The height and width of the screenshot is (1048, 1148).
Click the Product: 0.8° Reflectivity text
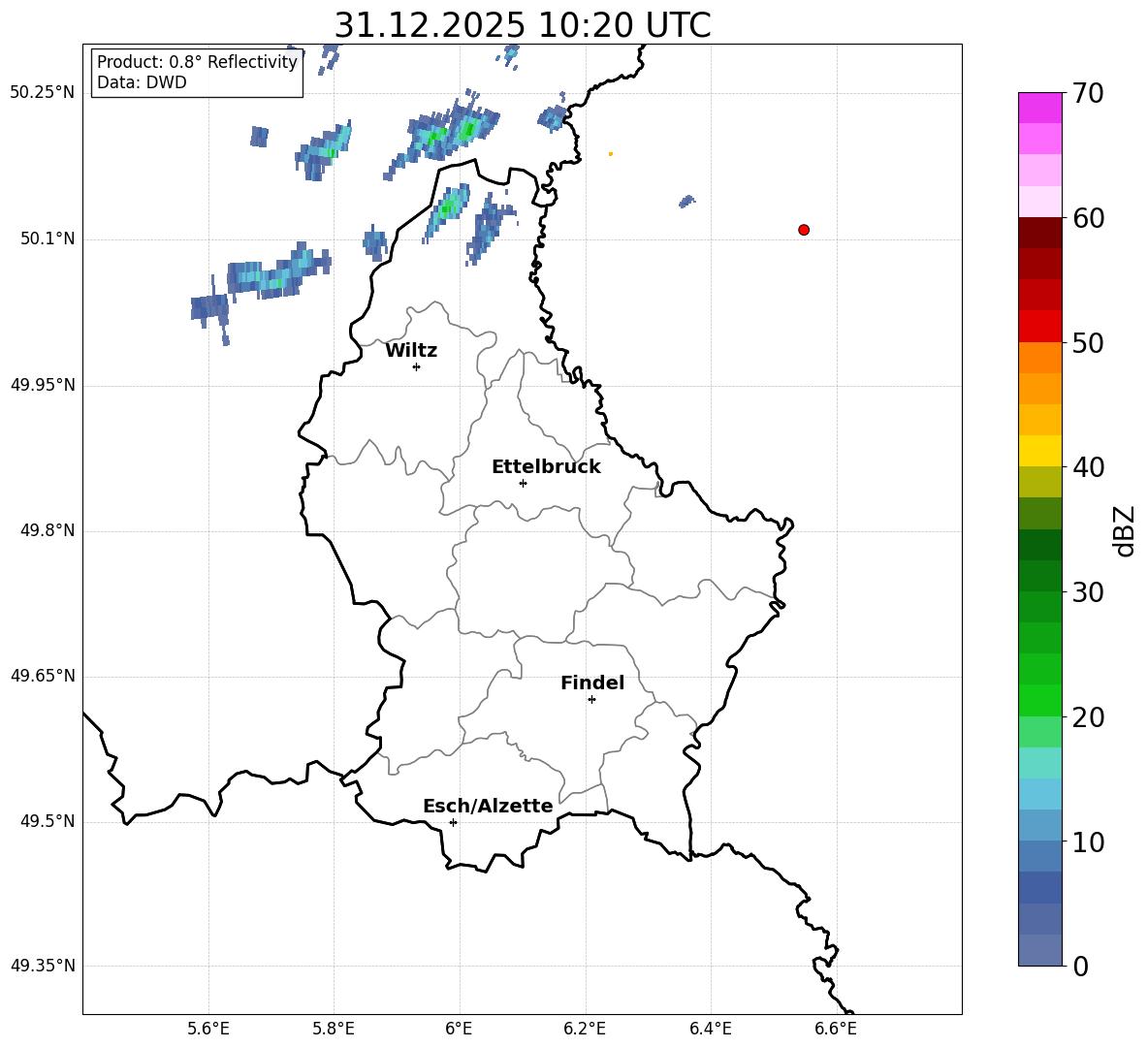point(197,62)
